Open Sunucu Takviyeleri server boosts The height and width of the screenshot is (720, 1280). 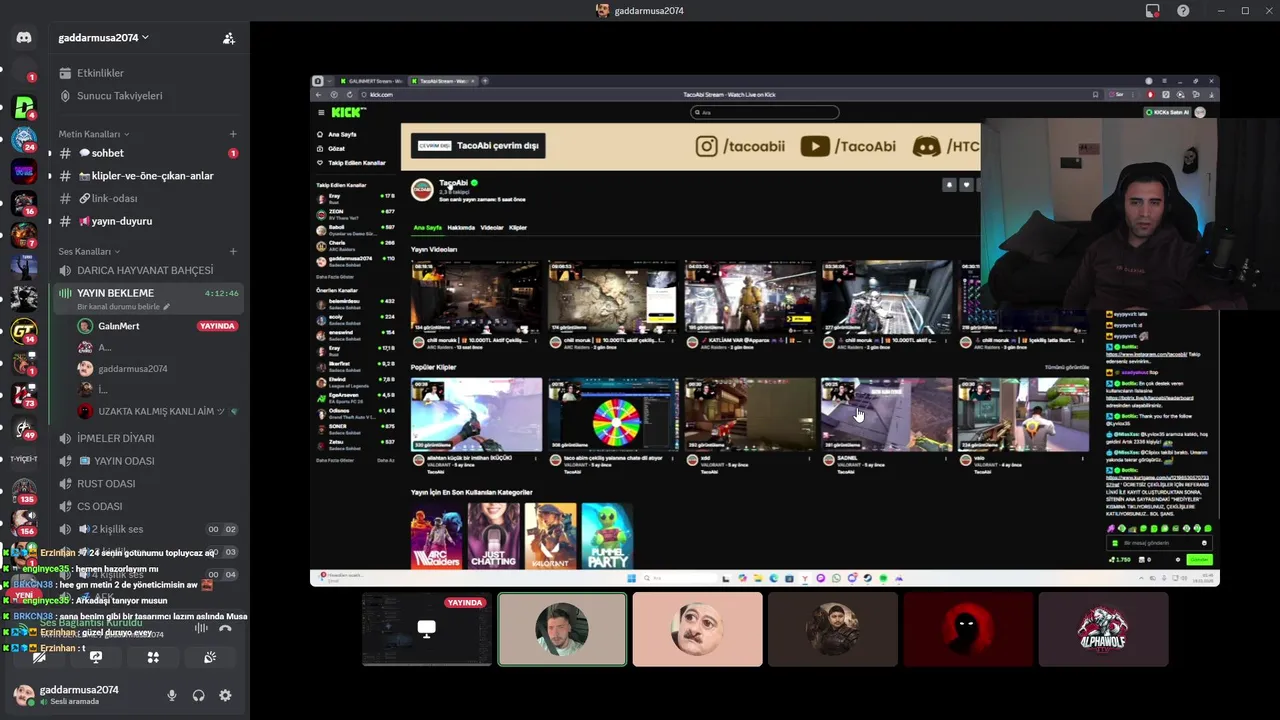[119, 96]
